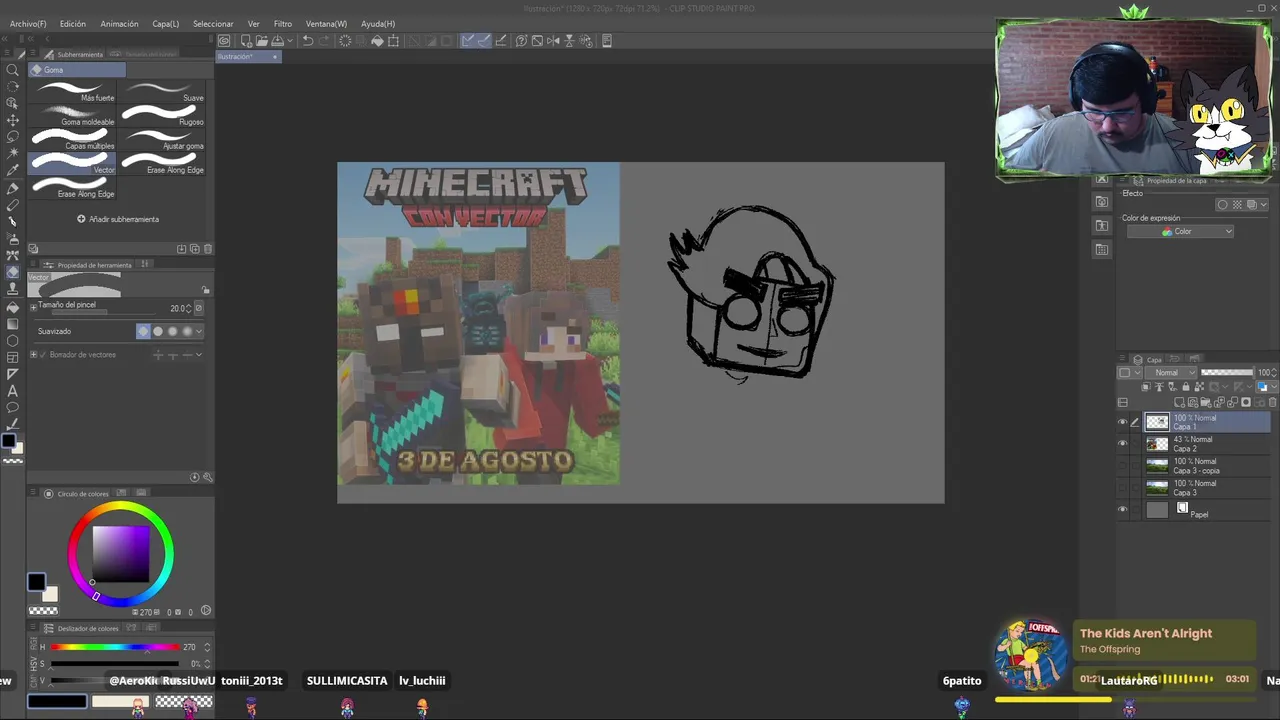
Task: Adjust the layer opacity slider
Action: tap(1227, 372)
